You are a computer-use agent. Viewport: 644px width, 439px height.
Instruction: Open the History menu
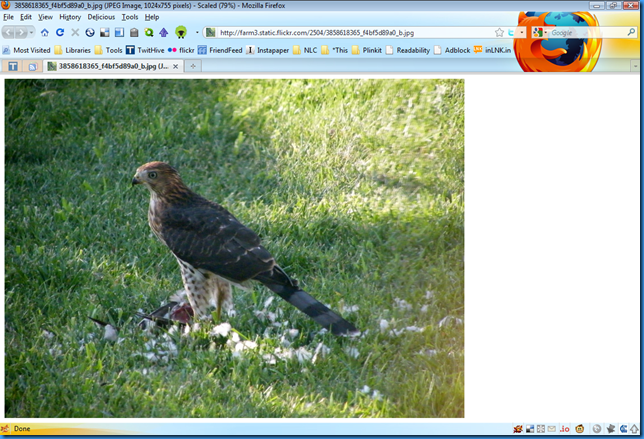pyautogui.click(x=70, y=17)
